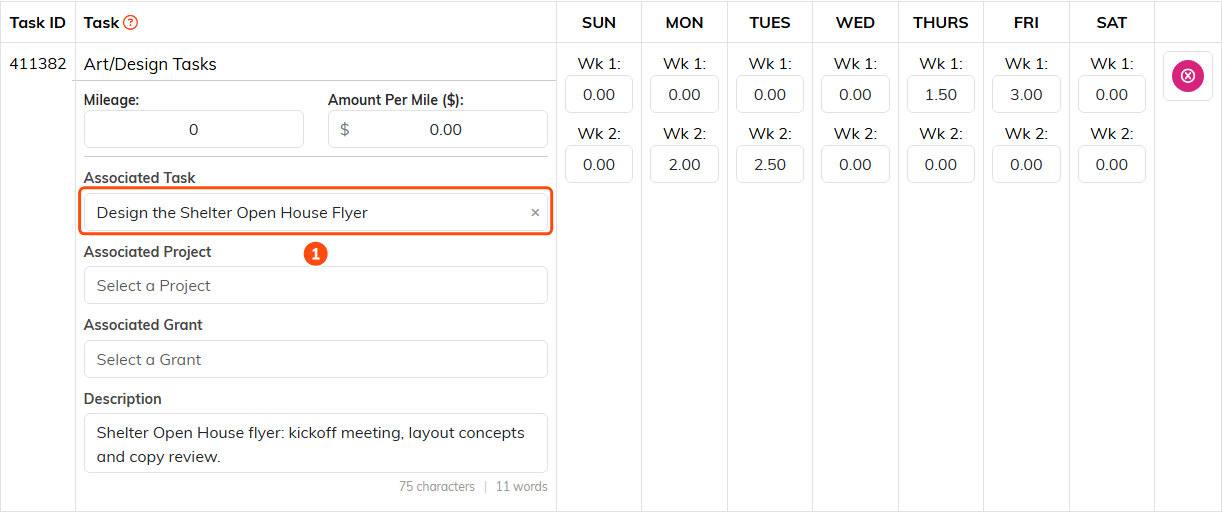The height and width of the screenshot is (513, 1222).
Task: Click Thursday Wk 1 field showing 1.50
Action: point(941,94)
